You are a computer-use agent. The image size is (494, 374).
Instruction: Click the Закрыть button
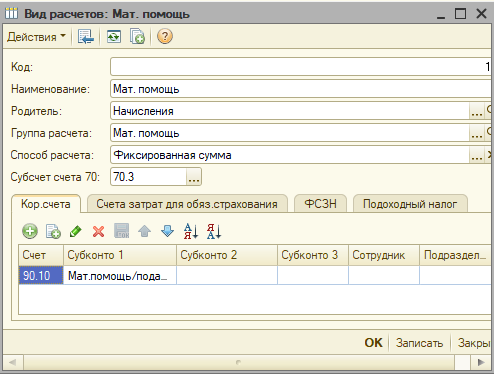473,343
